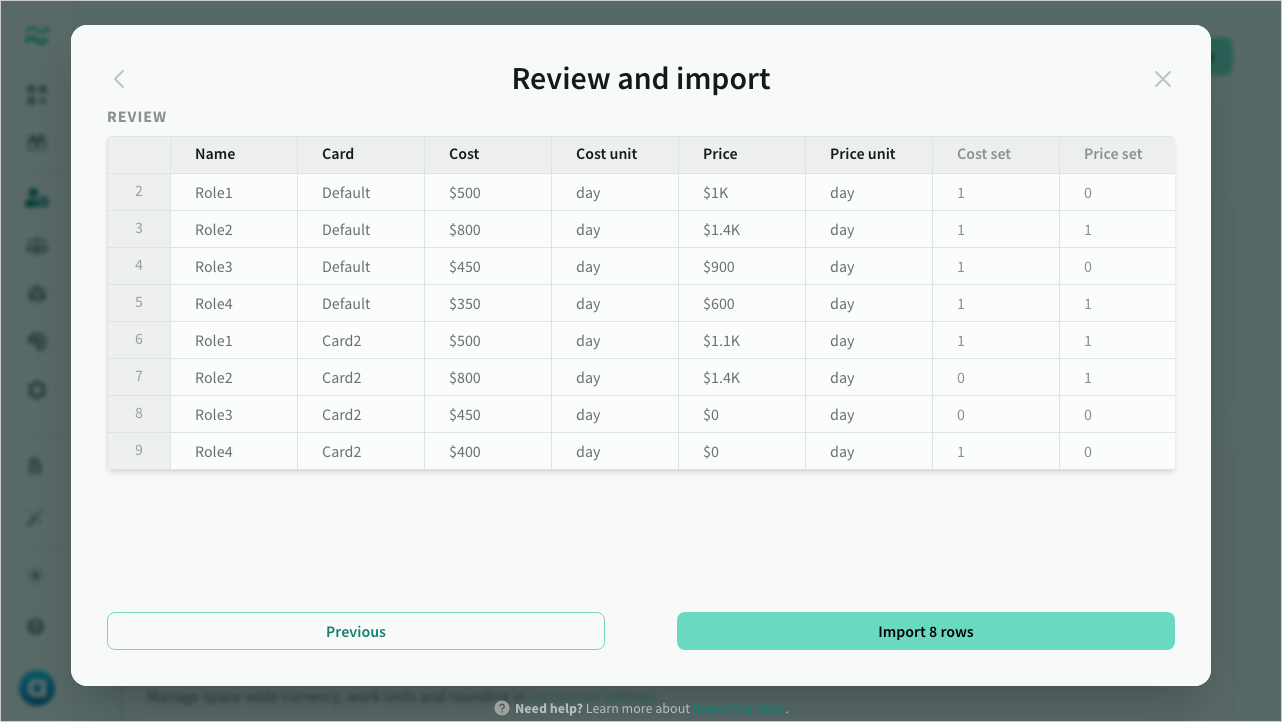1282x722 pixels.
Task: Click the user avatar at the sidebar bottom
Action: [x=36, y=688]
